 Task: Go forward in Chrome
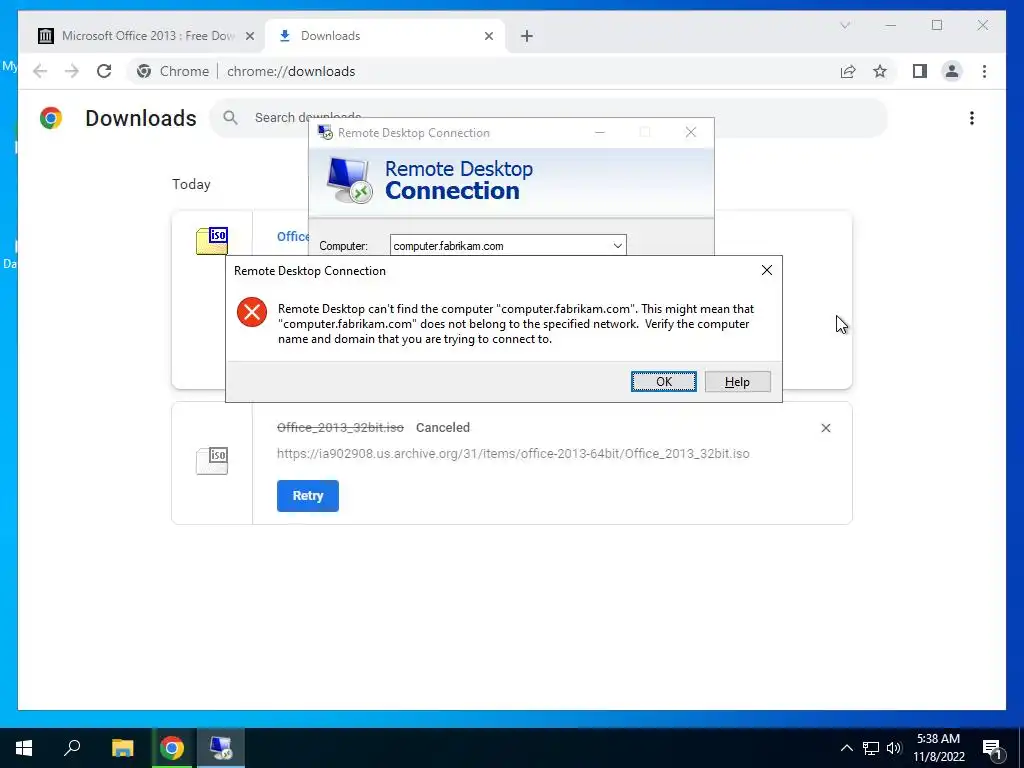72,71
